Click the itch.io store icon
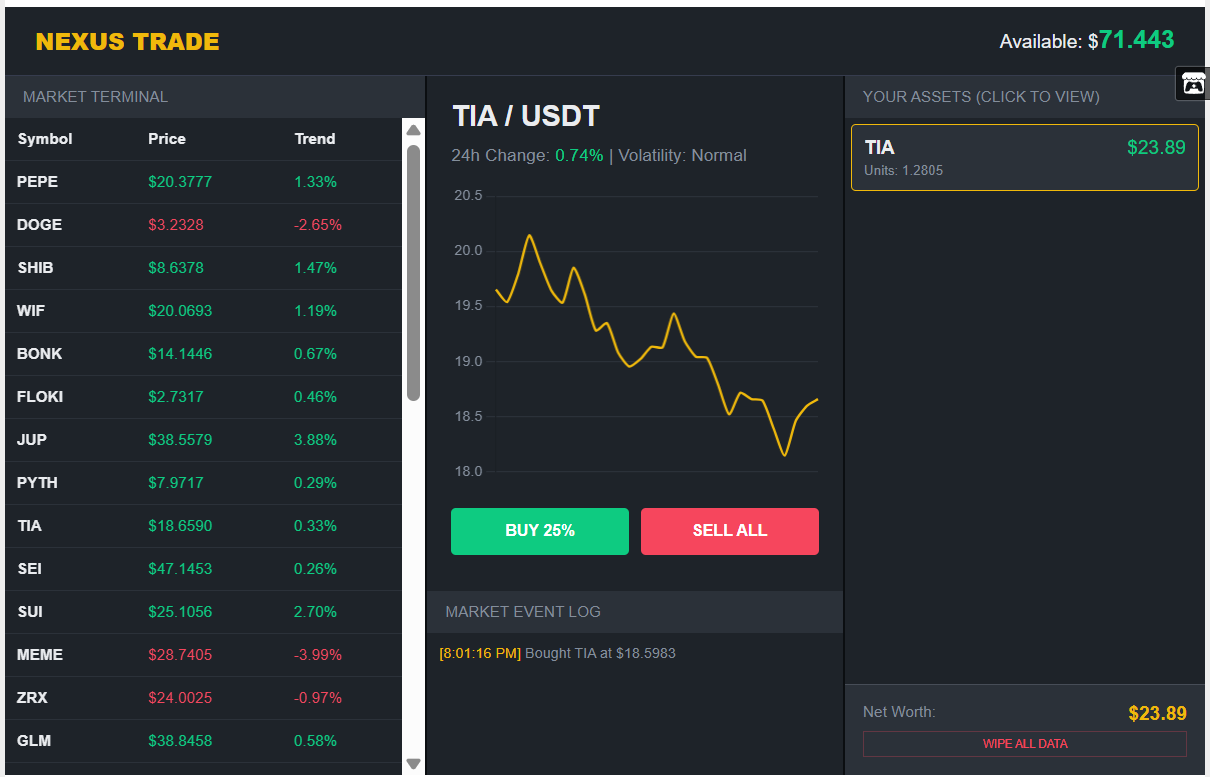The image size is (1210, 777). (1193, 83)
